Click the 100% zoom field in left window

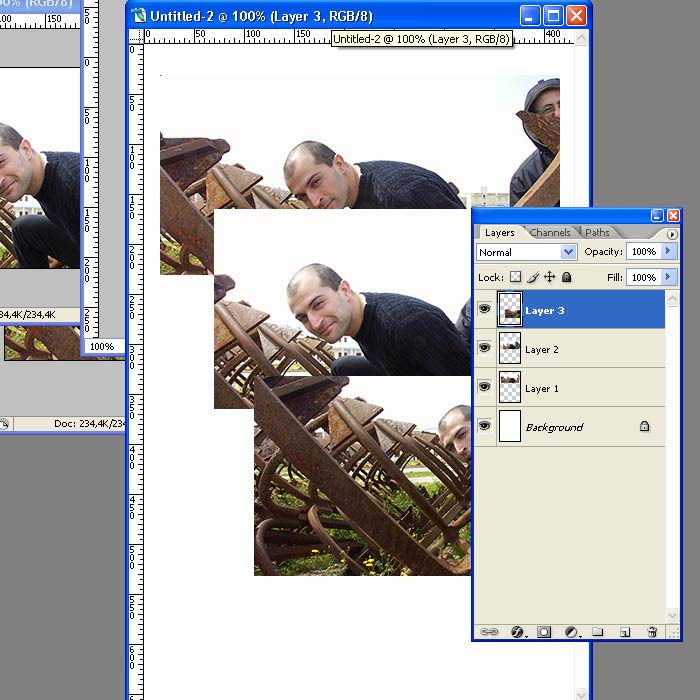tap(102, 346)
